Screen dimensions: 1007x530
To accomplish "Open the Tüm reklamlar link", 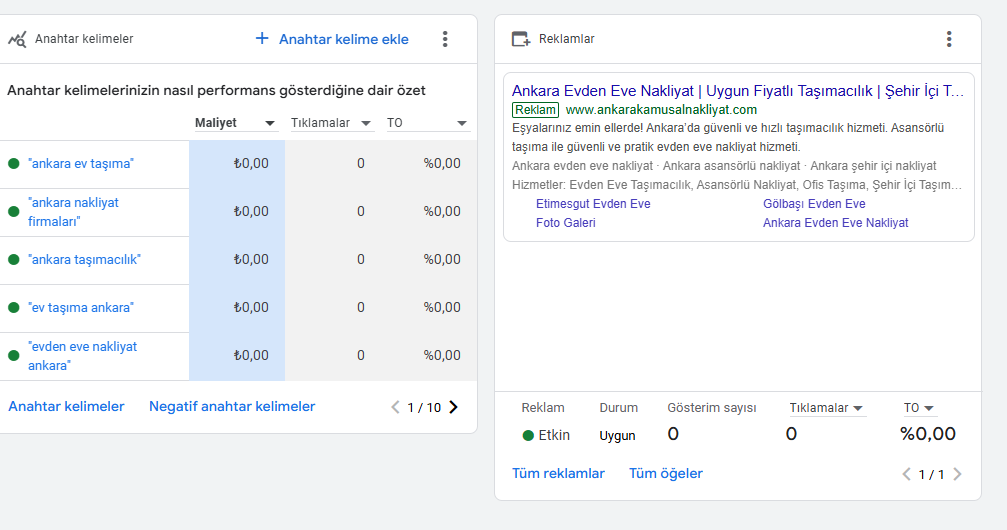I will [x=558, y=473].
